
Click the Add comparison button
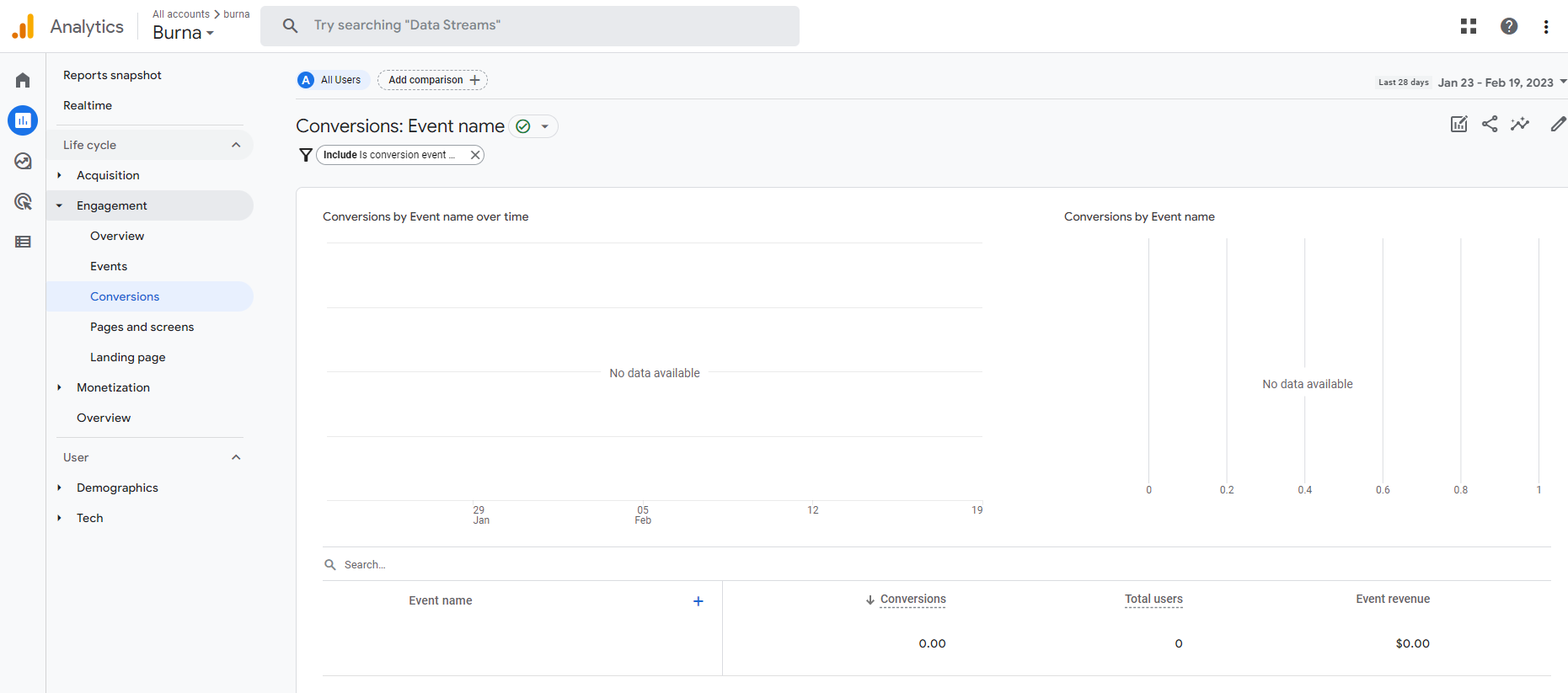click(x=433, y=80)
